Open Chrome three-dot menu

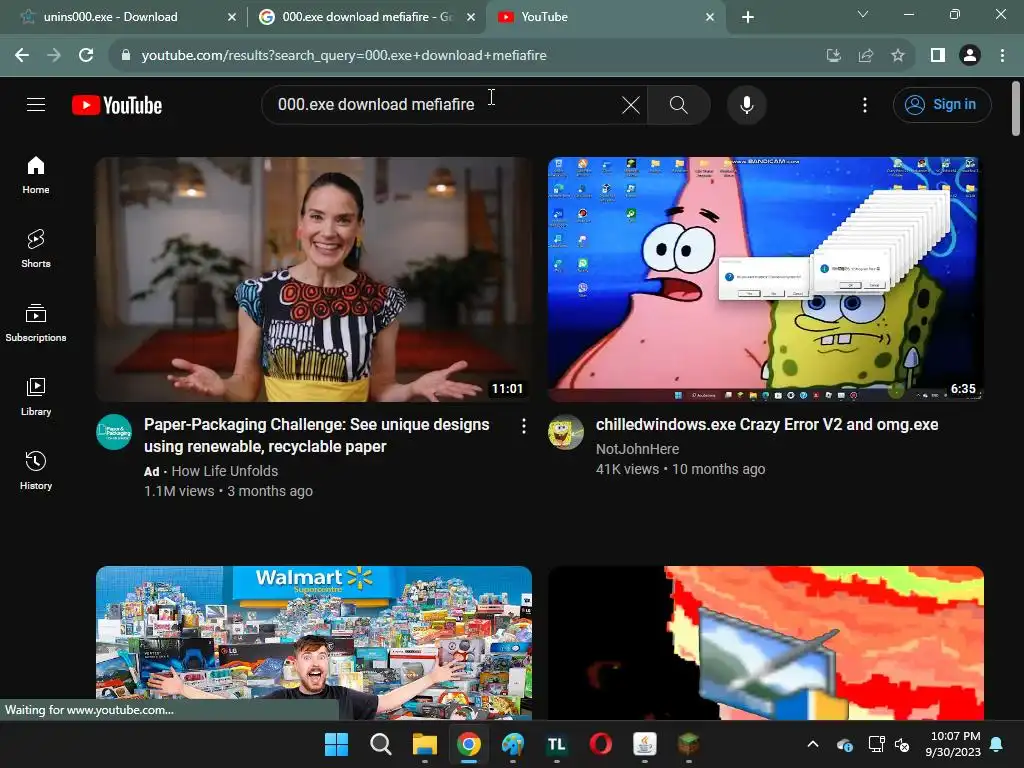[1002, 56]
